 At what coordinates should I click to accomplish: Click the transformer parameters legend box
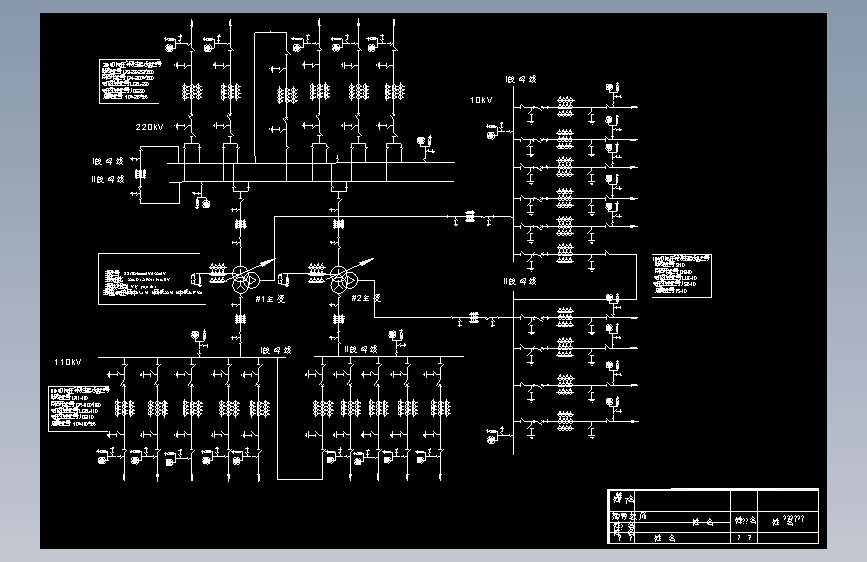point(150,279)
